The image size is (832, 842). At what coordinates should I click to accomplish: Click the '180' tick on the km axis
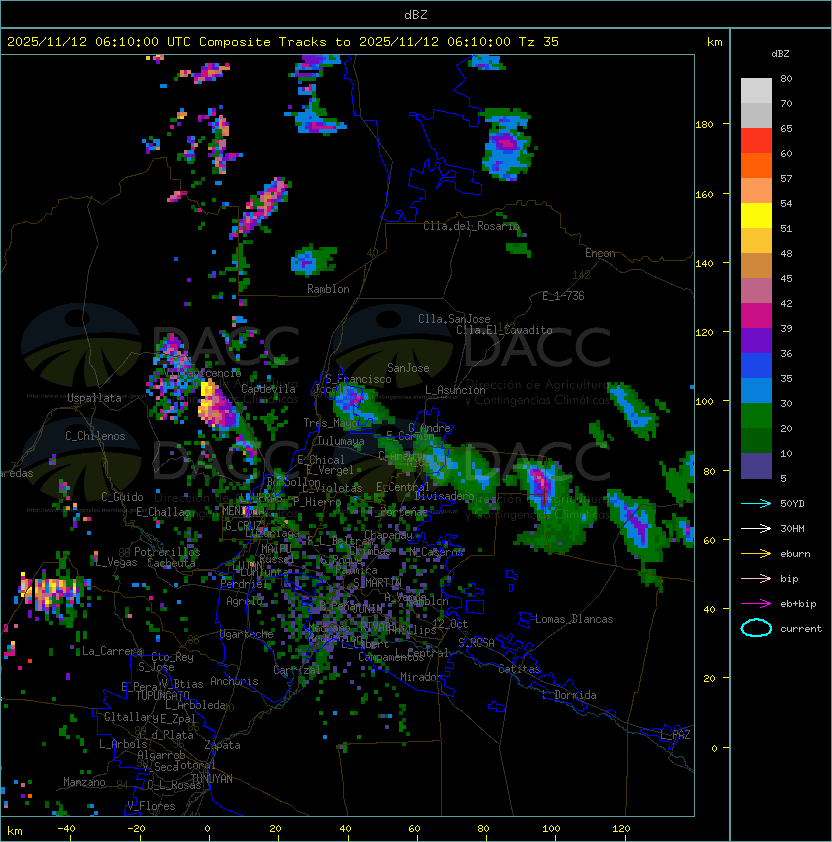(704, 125)
